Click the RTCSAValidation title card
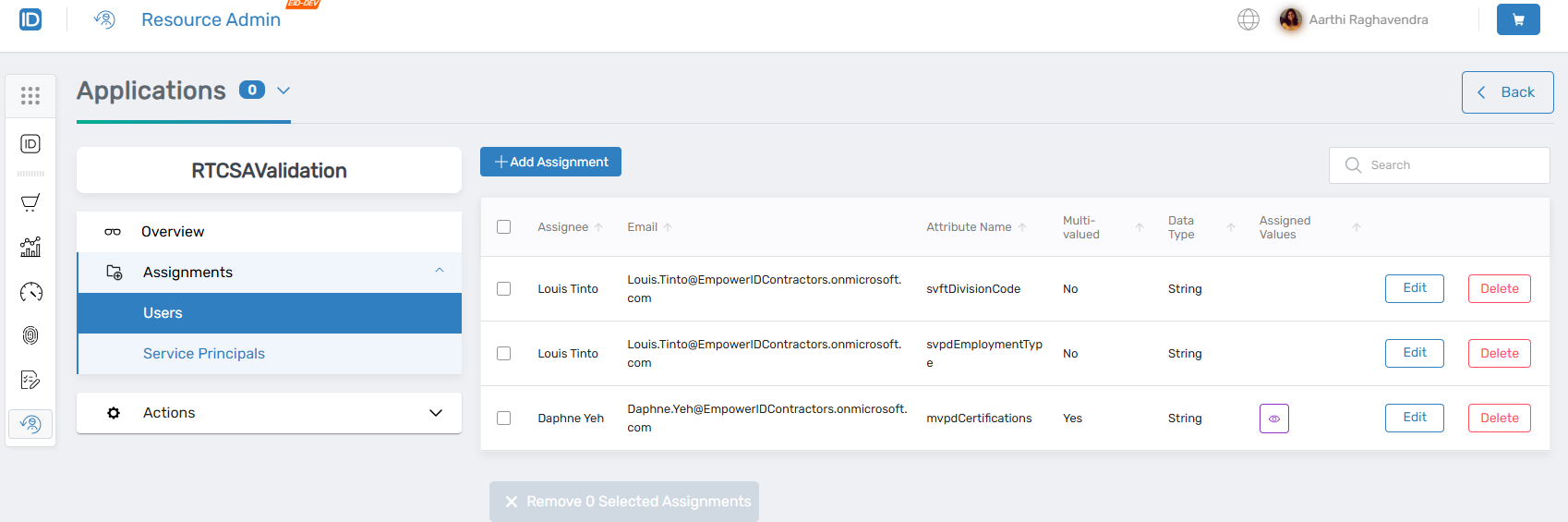This screenshot has width=1568, height=522. tap(269, 170)
